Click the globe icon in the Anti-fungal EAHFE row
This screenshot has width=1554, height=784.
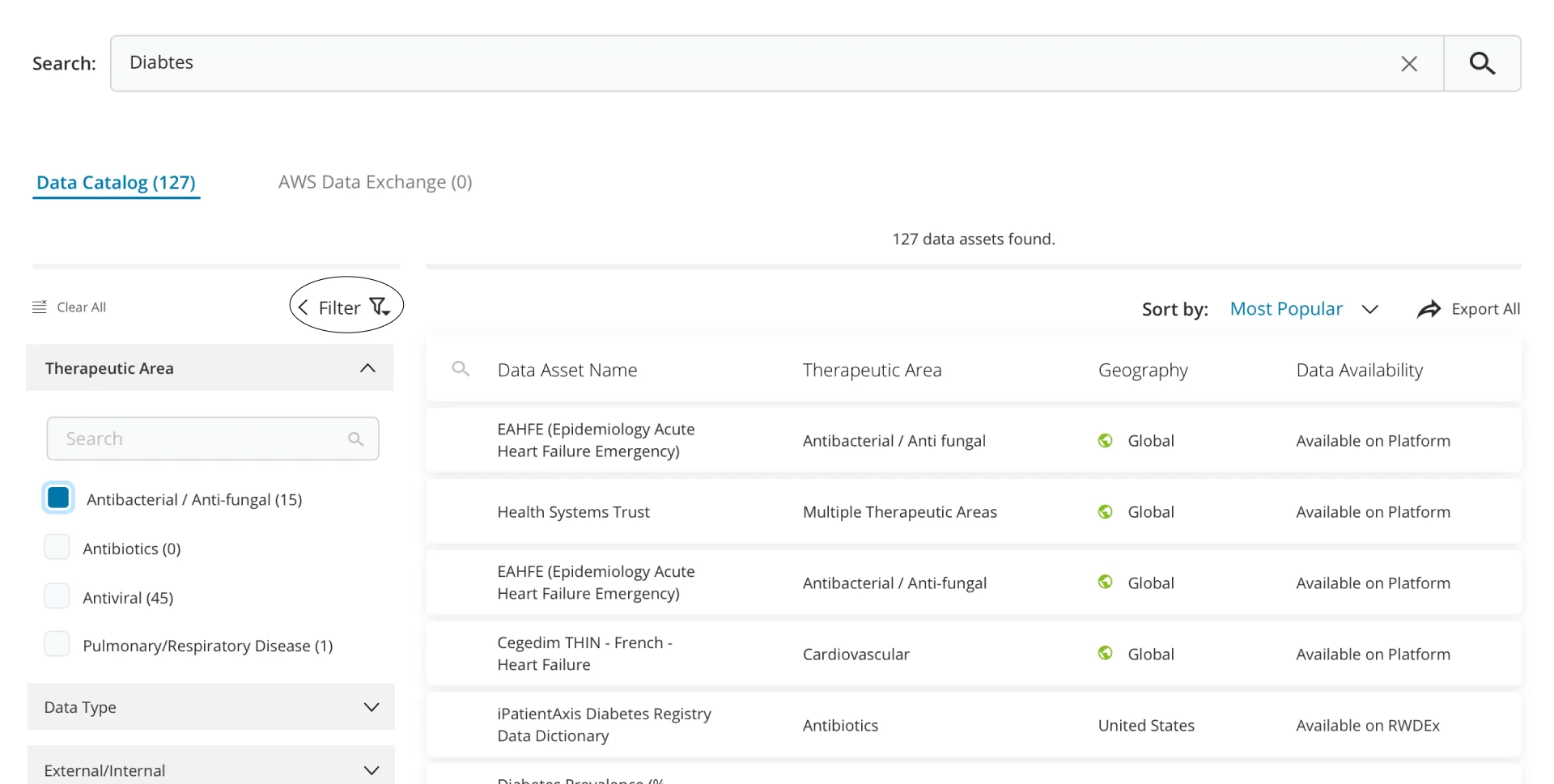tap(1105, 582)
